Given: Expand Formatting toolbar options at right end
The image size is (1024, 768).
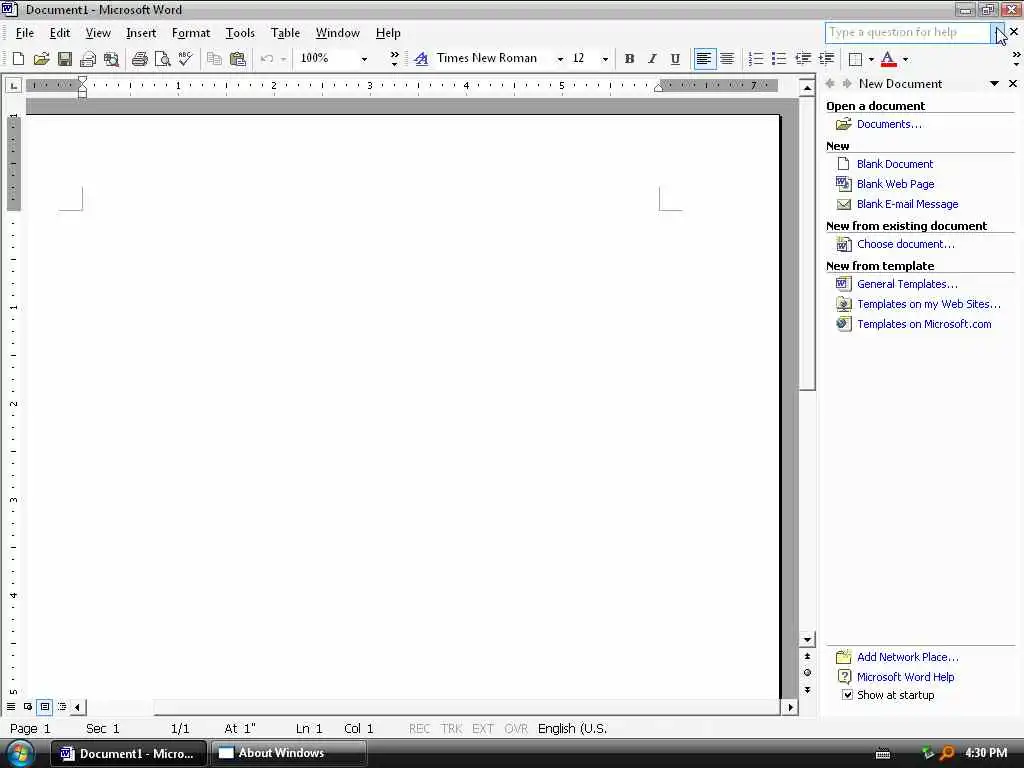Looking at the screenshot, I should coord(1016,59).
